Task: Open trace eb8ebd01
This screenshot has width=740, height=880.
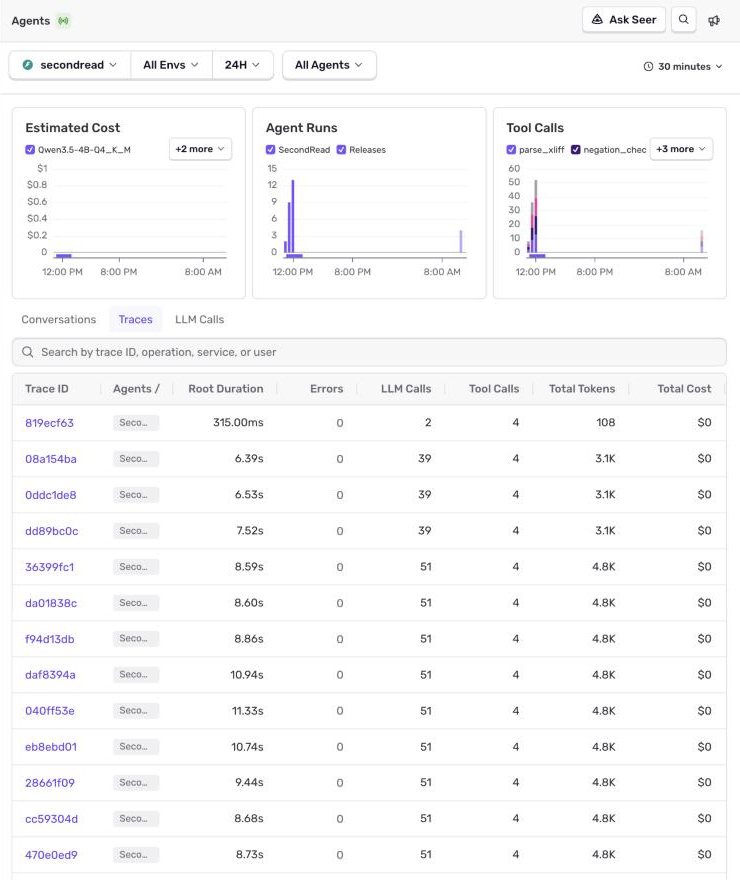Action: [51, 746]
